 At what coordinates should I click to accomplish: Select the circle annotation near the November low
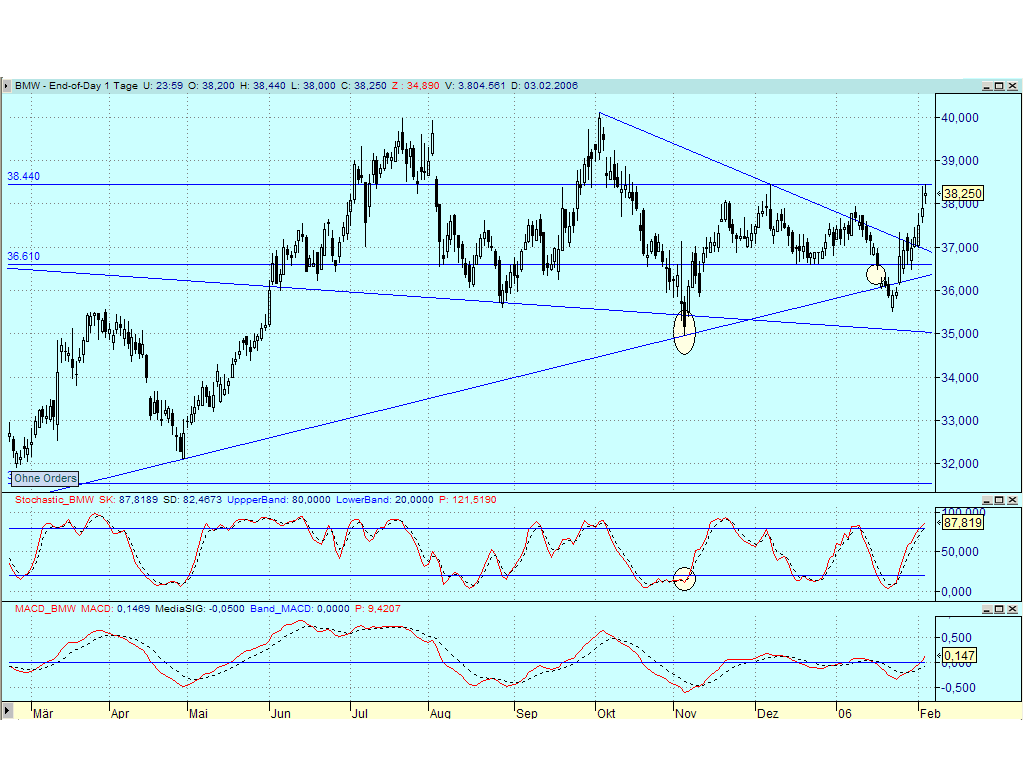click(684, 334)
